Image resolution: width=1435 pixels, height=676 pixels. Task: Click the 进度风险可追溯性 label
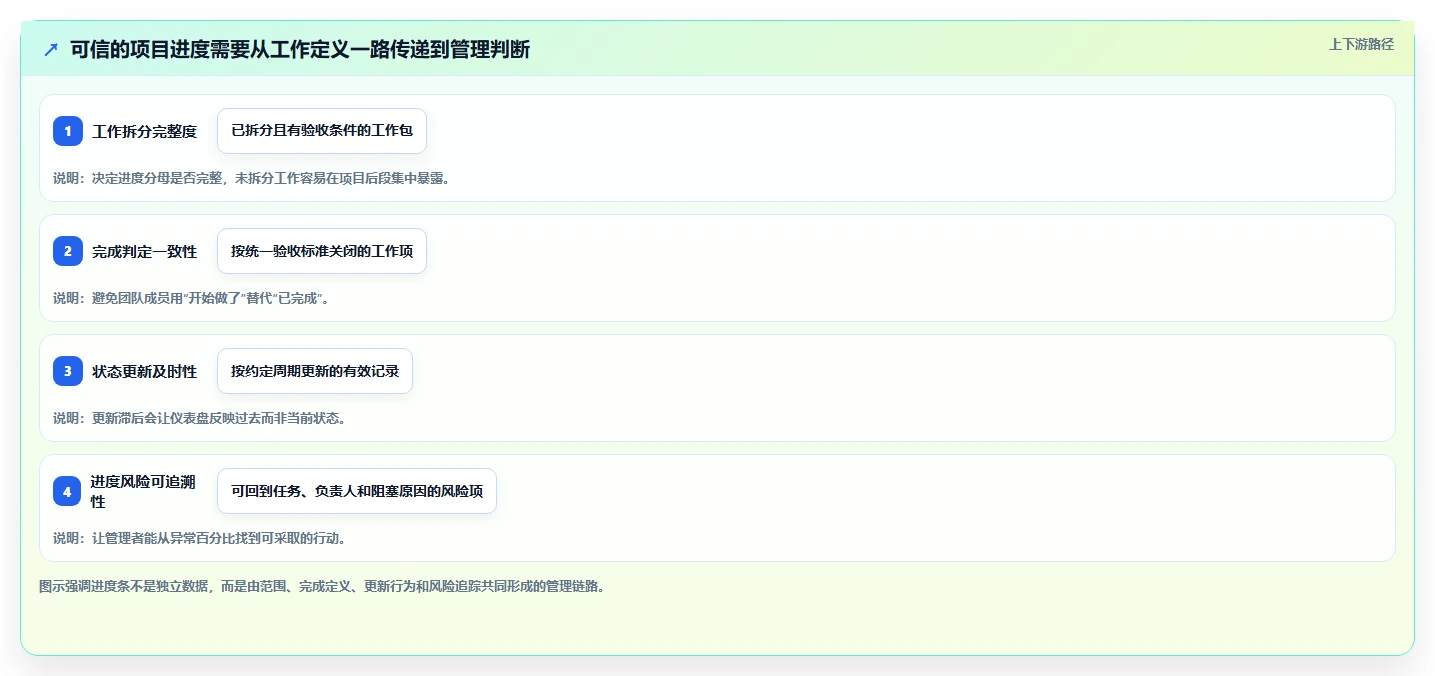[143, 491]
